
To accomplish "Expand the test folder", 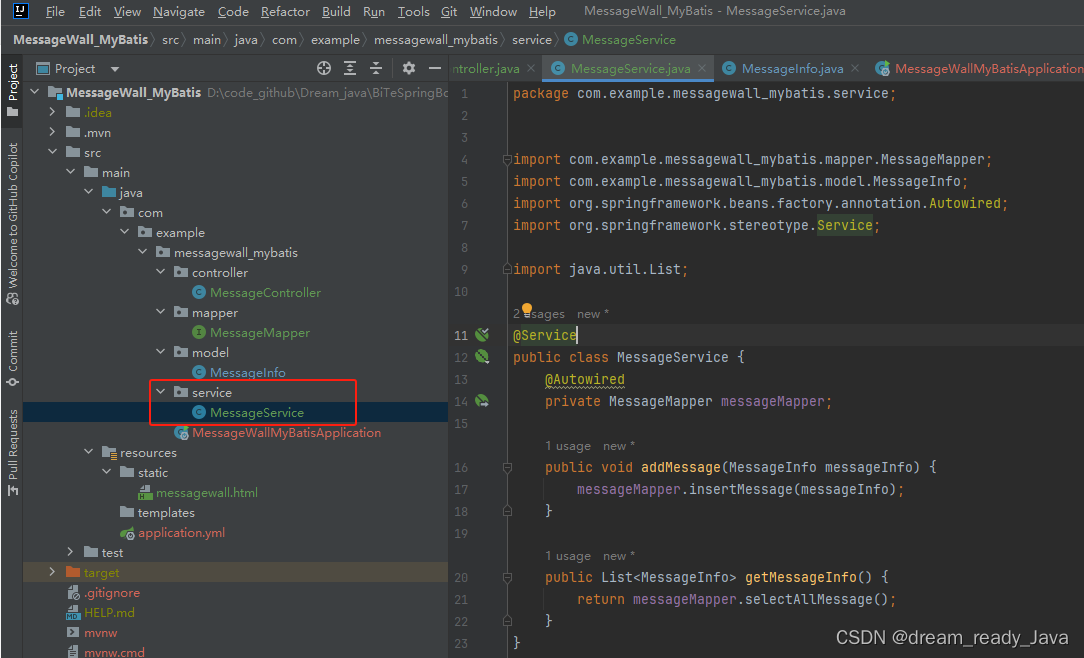I will coord(71,552).
